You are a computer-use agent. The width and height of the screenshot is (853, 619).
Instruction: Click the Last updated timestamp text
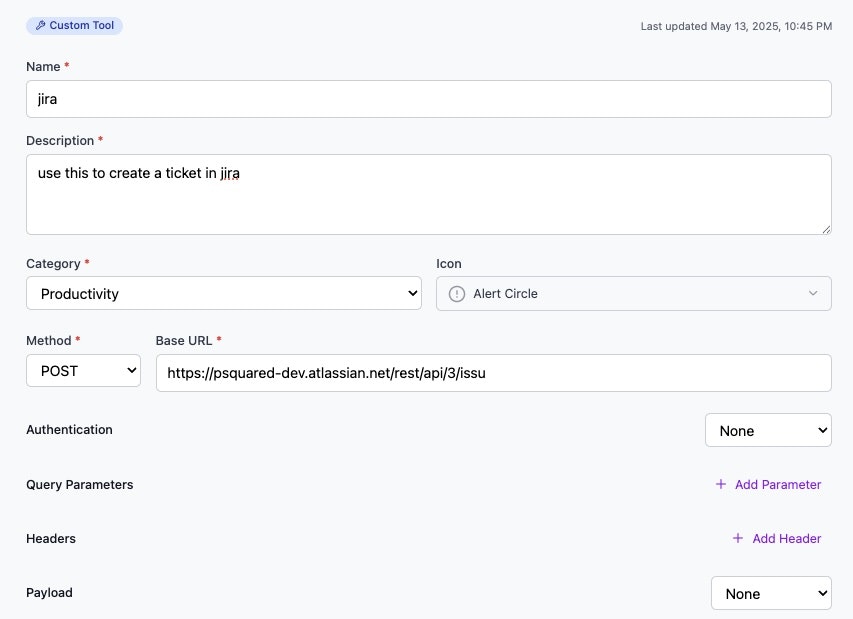pos(736,26)
